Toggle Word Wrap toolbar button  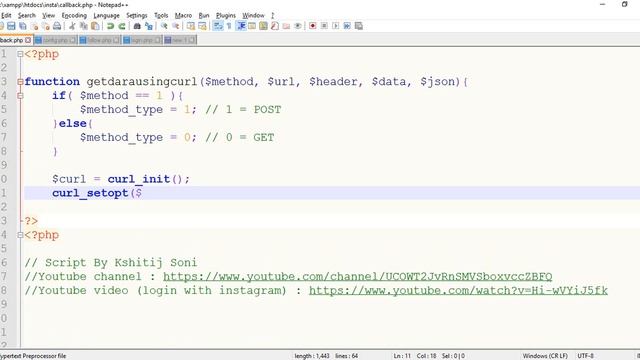[218, 26]
